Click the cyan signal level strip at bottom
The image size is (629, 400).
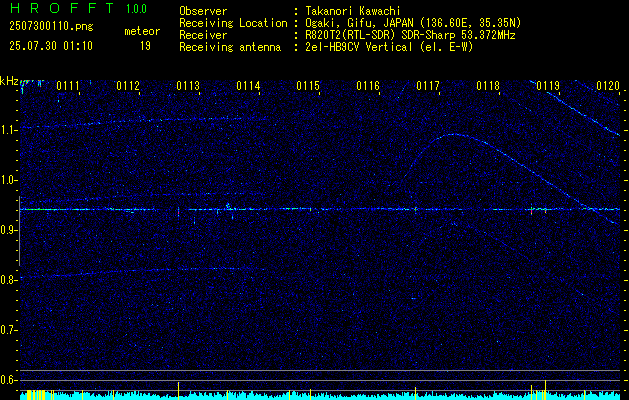pos(320,396)
